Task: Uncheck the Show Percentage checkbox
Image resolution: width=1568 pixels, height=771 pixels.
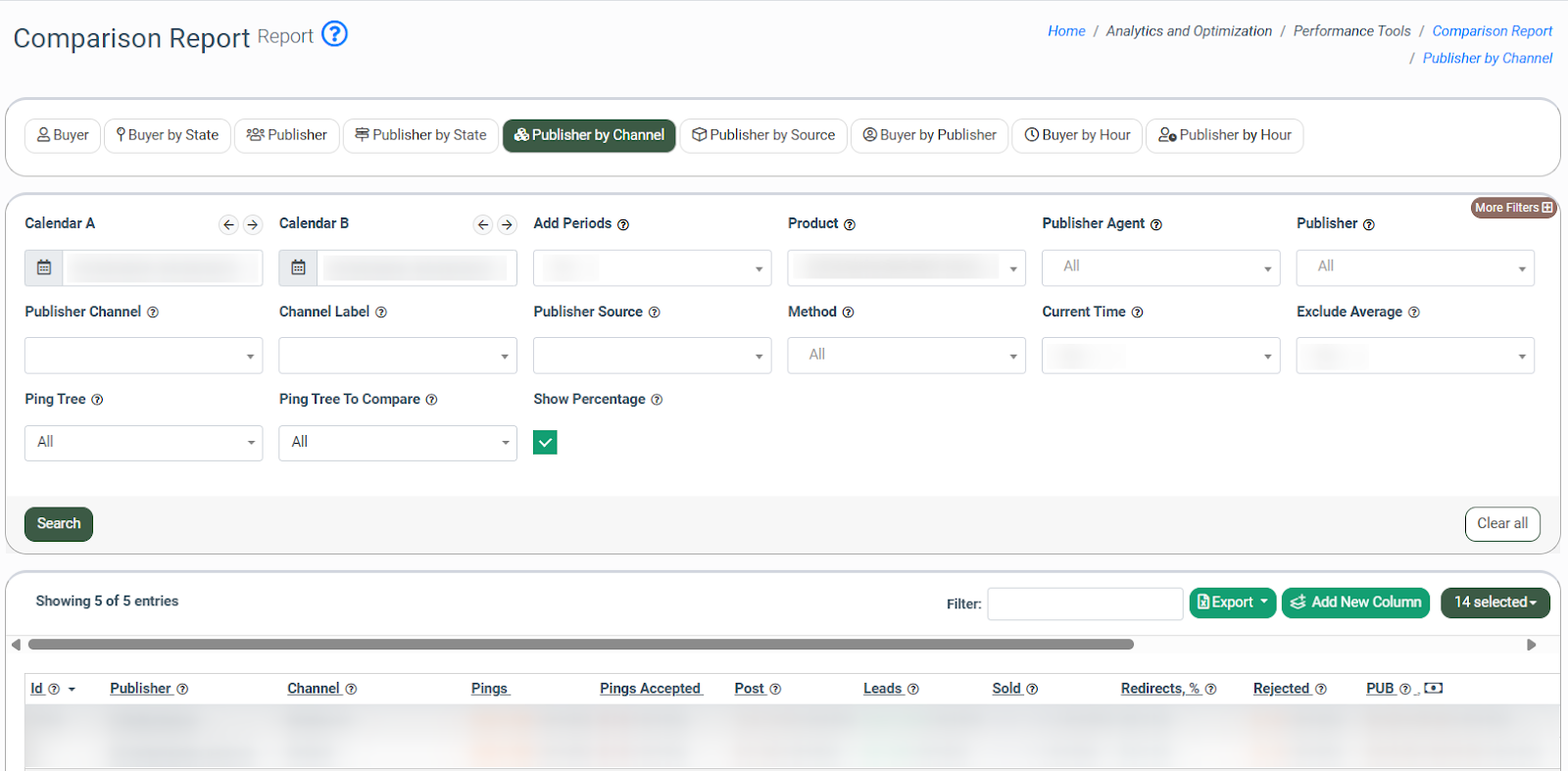Action: click(x=545, y=443)
